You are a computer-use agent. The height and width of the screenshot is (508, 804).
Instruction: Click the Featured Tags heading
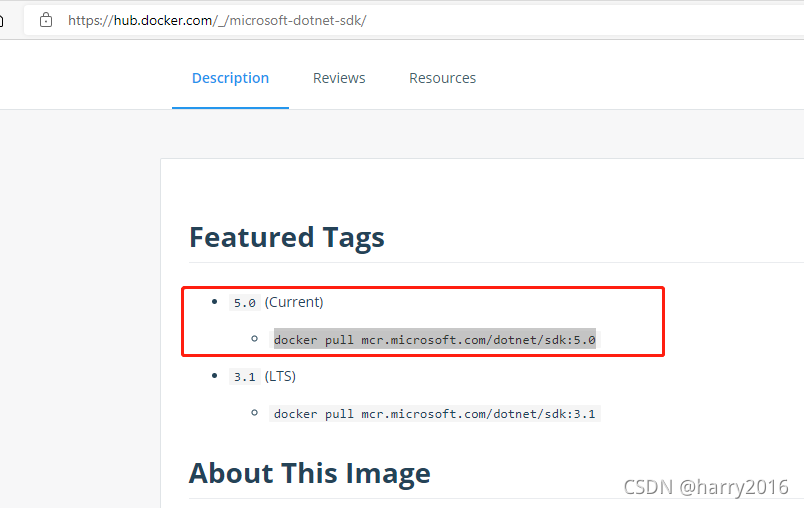tap(287, 237)
